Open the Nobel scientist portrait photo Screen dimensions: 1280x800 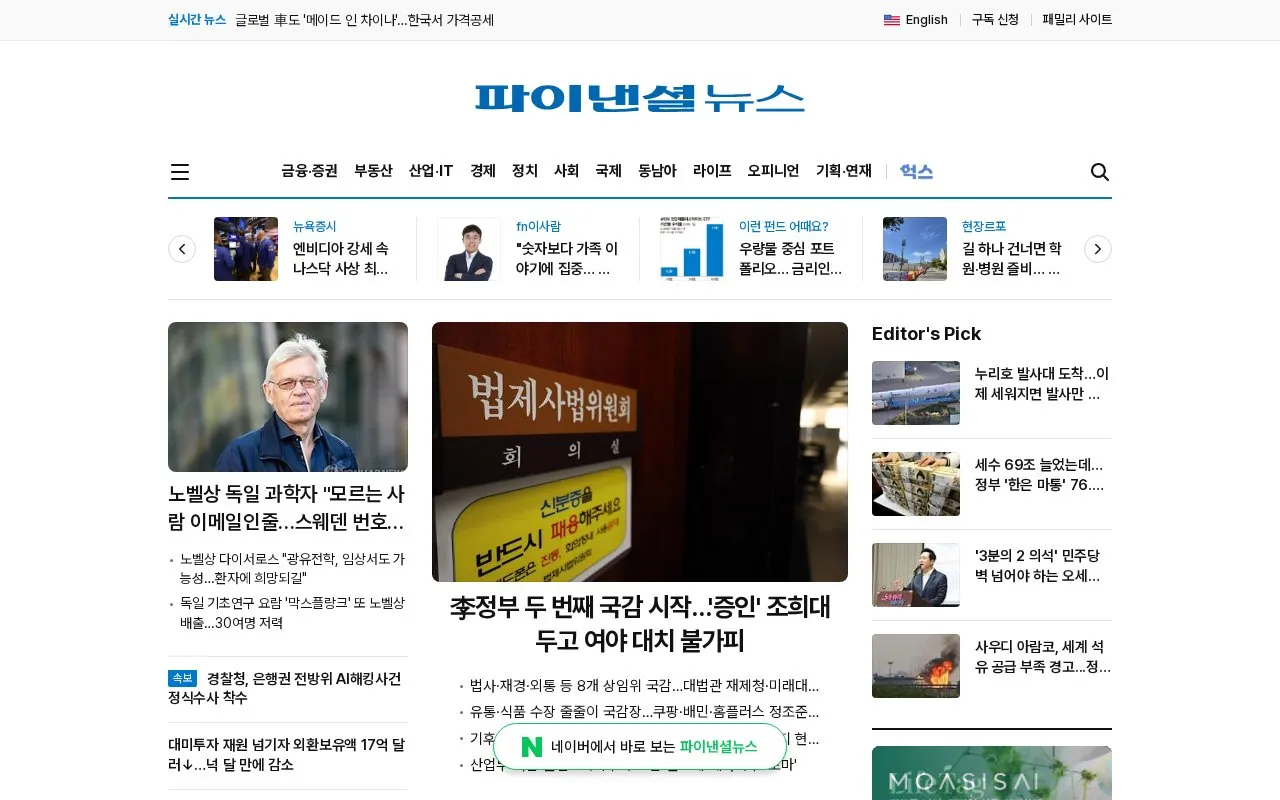(288, 397)
